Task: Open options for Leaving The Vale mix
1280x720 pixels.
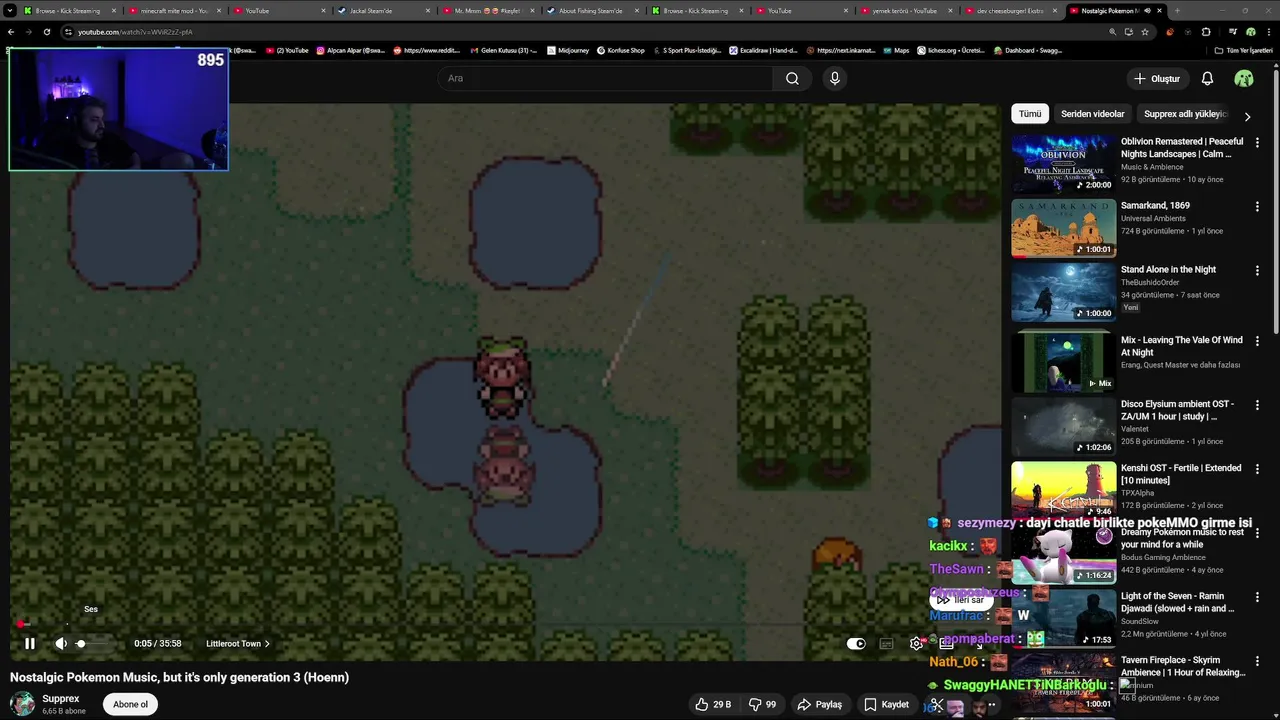Action: coord(1257,341)
